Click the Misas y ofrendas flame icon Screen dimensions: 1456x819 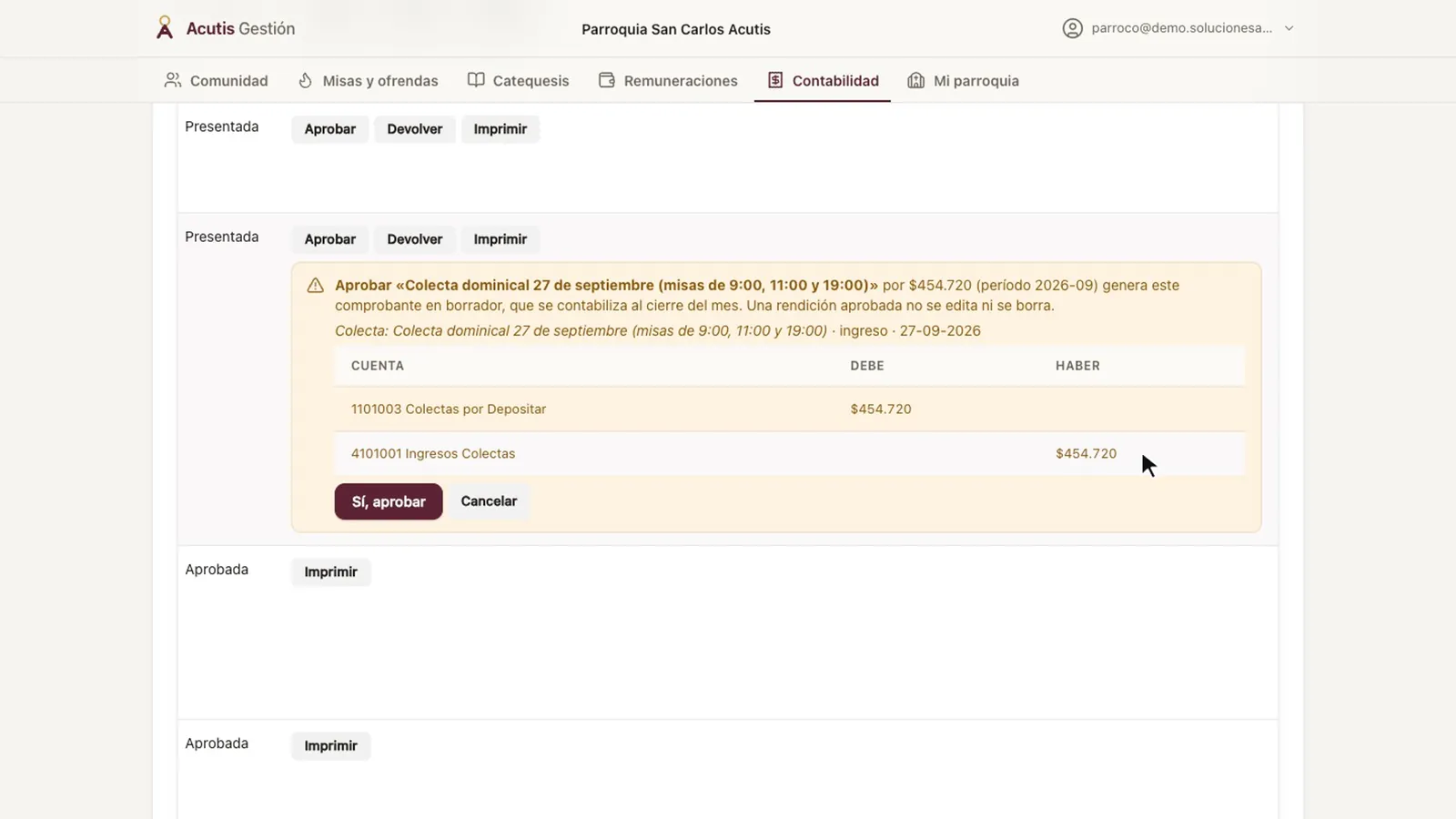tap(306, 80)
